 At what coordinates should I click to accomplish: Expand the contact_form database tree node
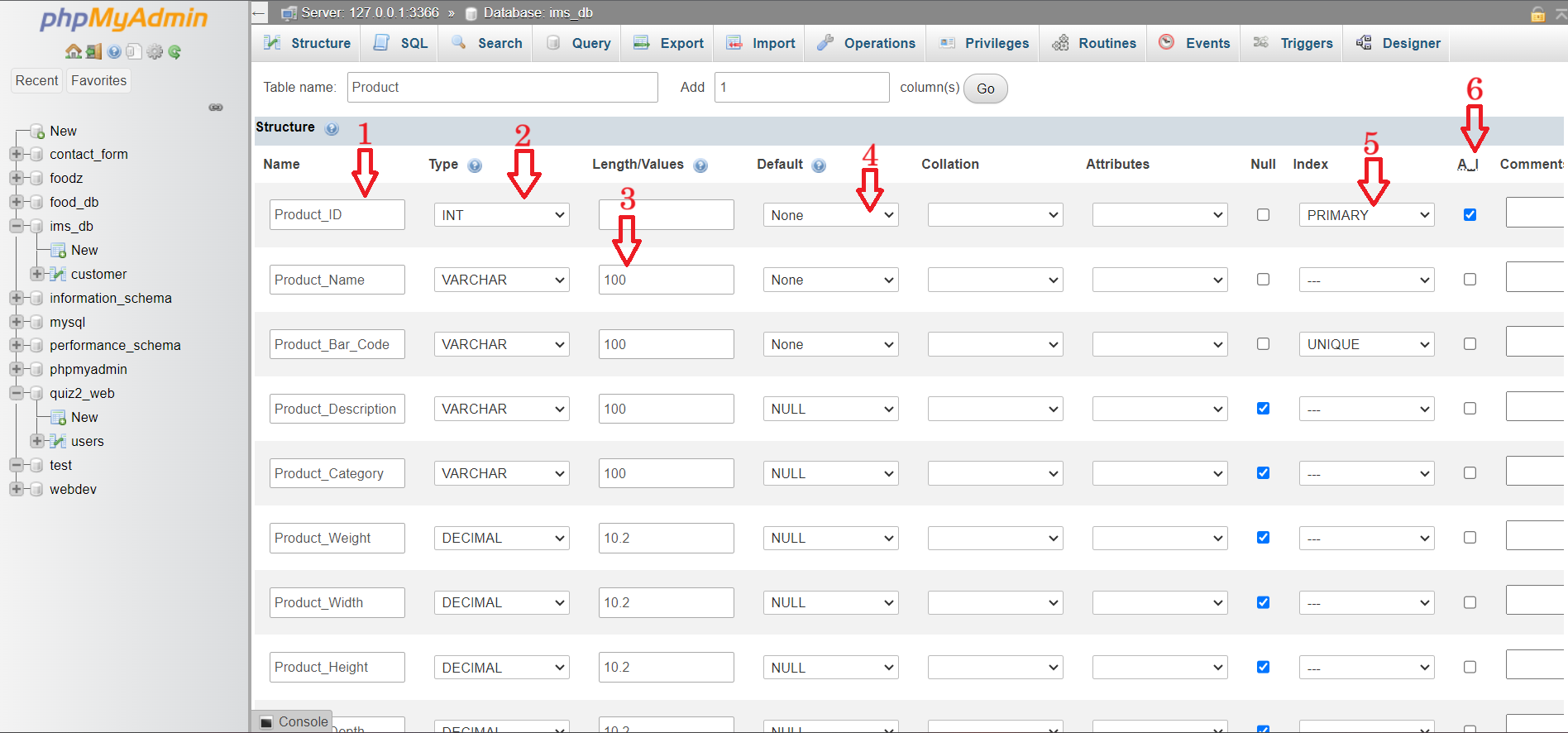(16, 154)
